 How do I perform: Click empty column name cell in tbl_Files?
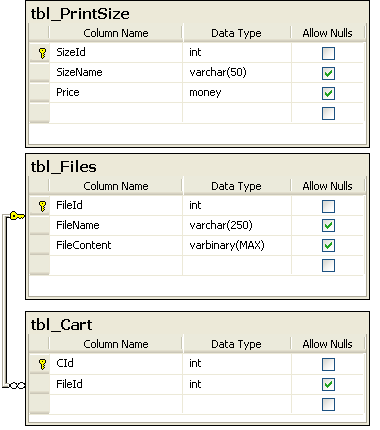tap(116, 265)
